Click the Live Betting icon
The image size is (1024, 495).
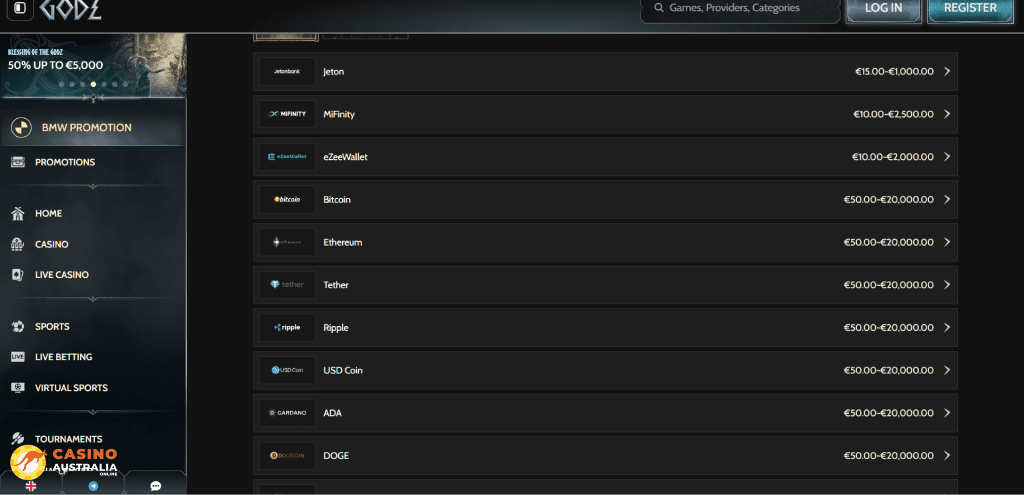tap(18, 357)
